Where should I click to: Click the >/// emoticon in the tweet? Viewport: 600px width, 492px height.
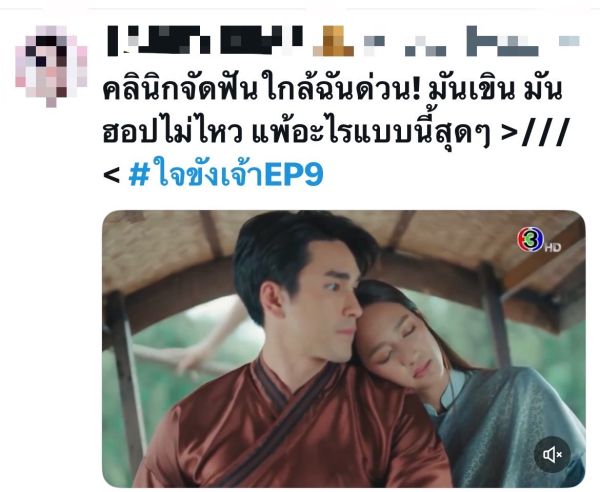535,132
